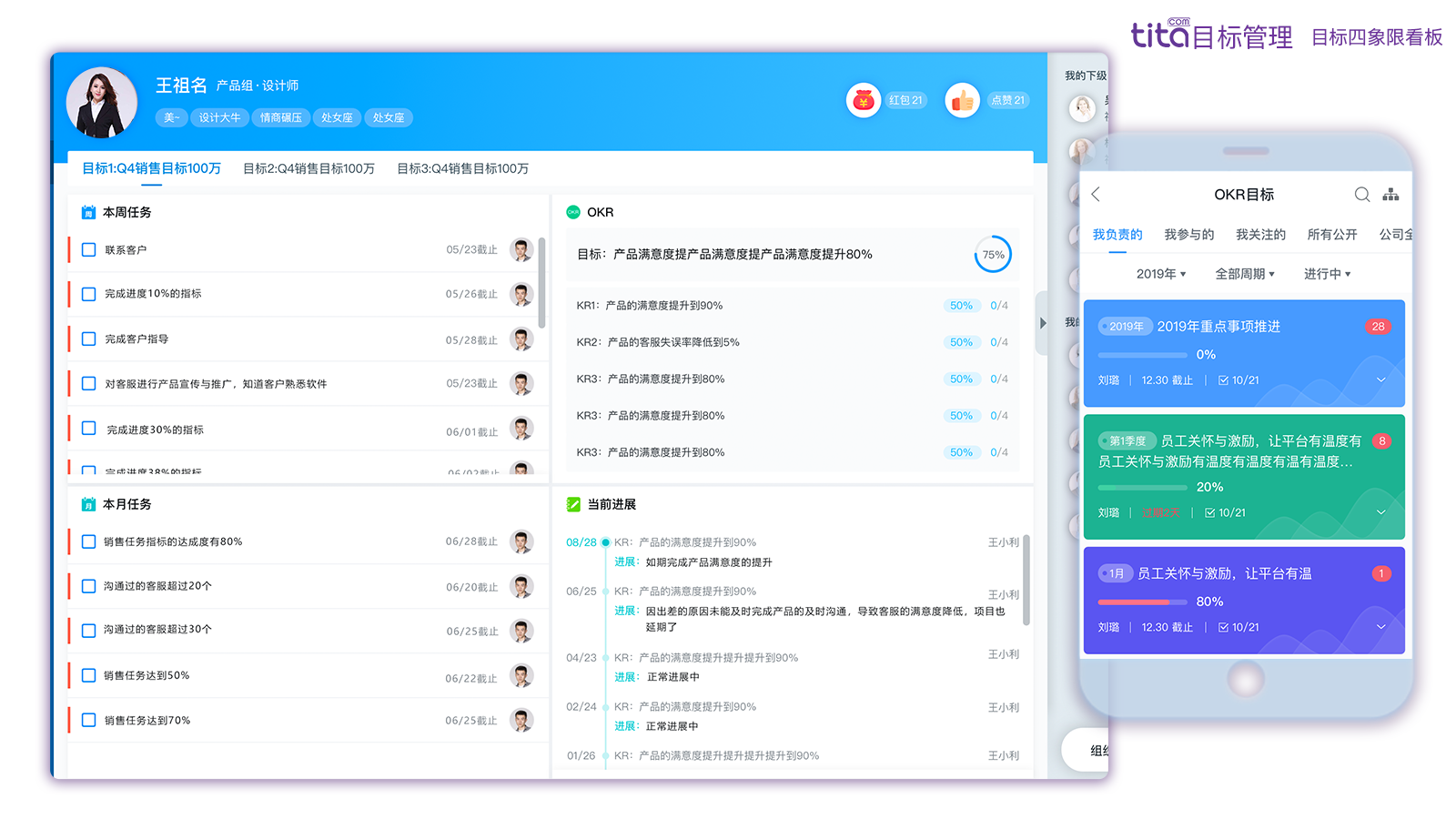Click the 80% progress bar on purple card

coord(1142,602)
